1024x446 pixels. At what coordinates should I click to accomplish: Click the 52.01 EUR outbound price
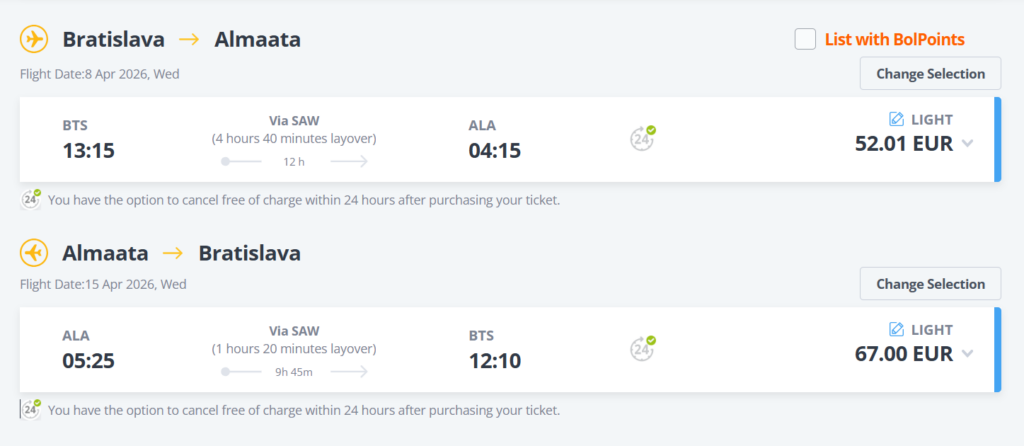point(903,143)
